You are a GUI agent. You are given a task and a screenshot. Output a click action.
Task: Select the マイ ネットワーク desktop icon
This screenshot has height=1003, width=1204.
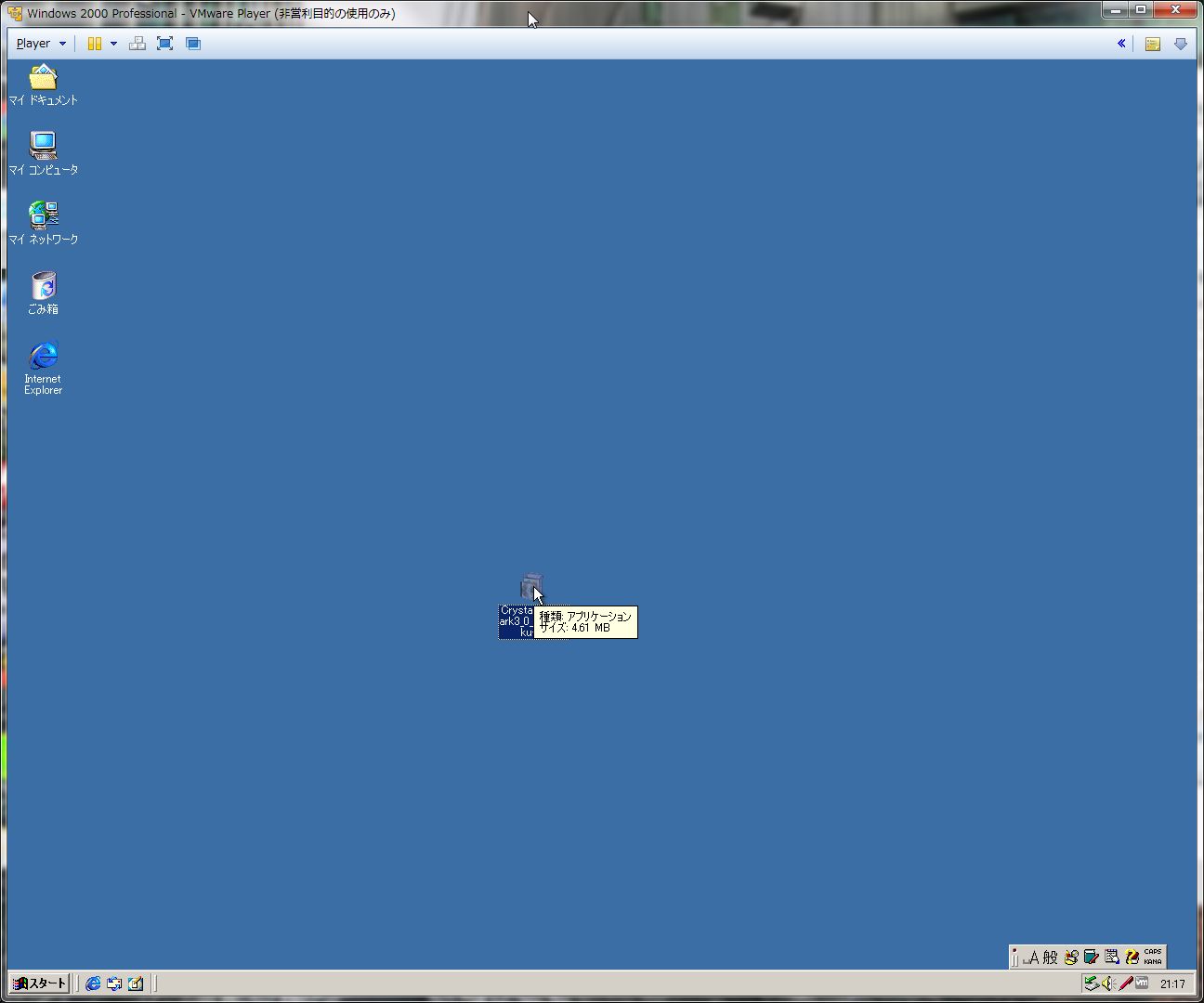pos(43,224)
